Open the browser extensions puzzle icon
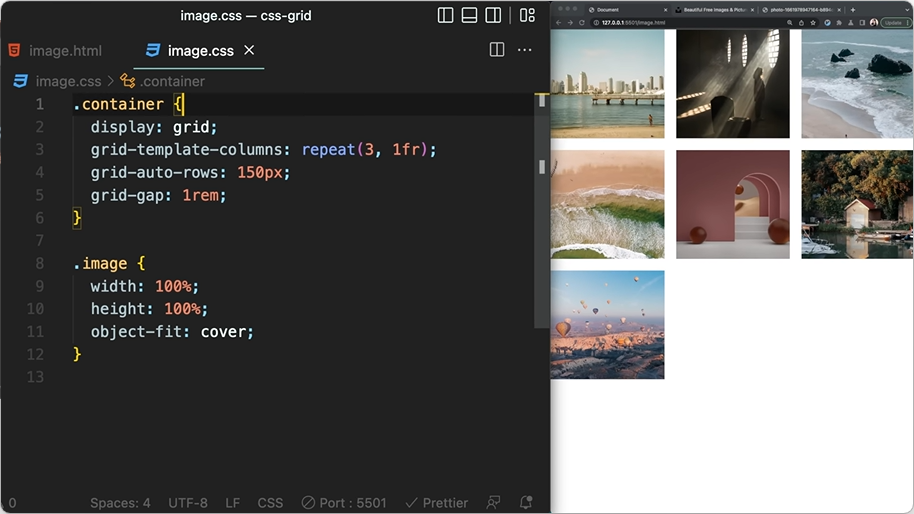The width and height of the screenshot is (914, 514). point(839,23)
